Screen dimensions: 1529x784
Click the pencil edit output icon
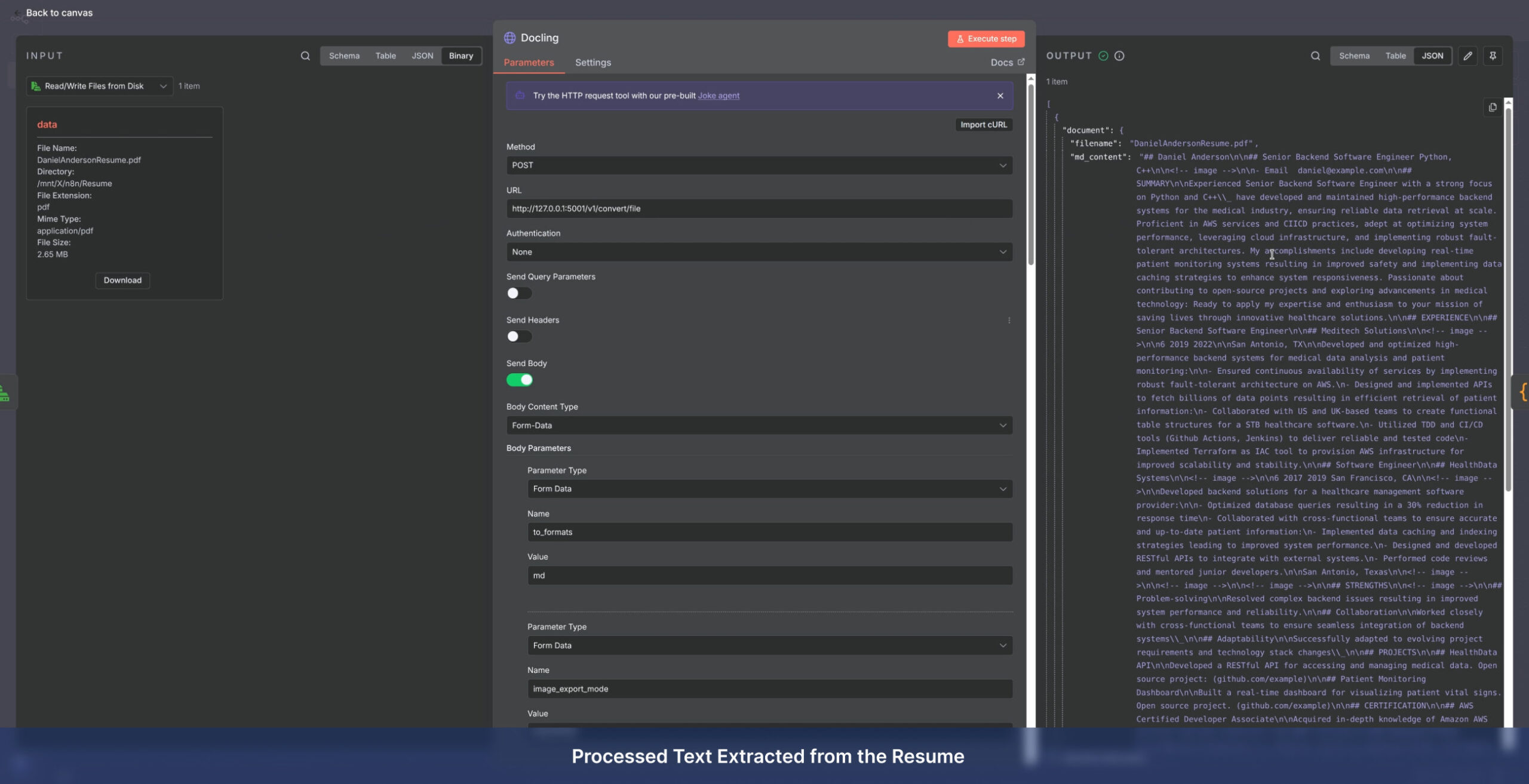[x=1467, y=56]
